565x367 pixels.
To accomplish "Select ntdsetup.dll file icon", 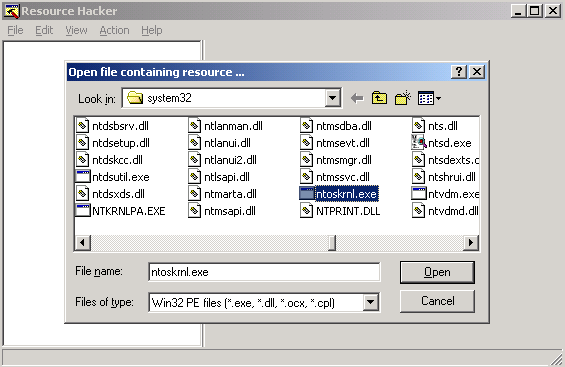I will [83, 143].
